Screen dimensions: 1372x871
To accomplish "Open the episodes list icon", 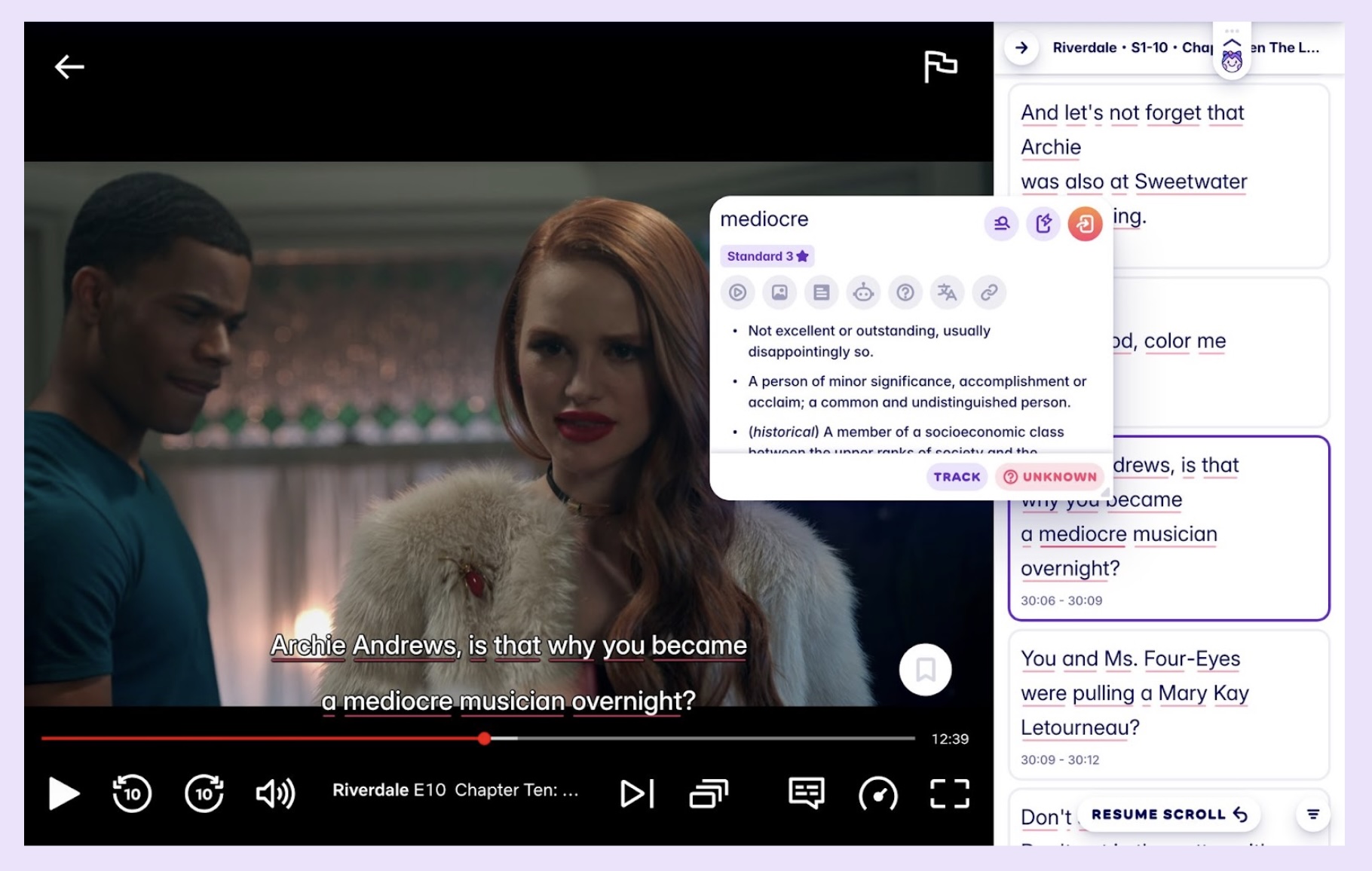I will click(709, 793).
